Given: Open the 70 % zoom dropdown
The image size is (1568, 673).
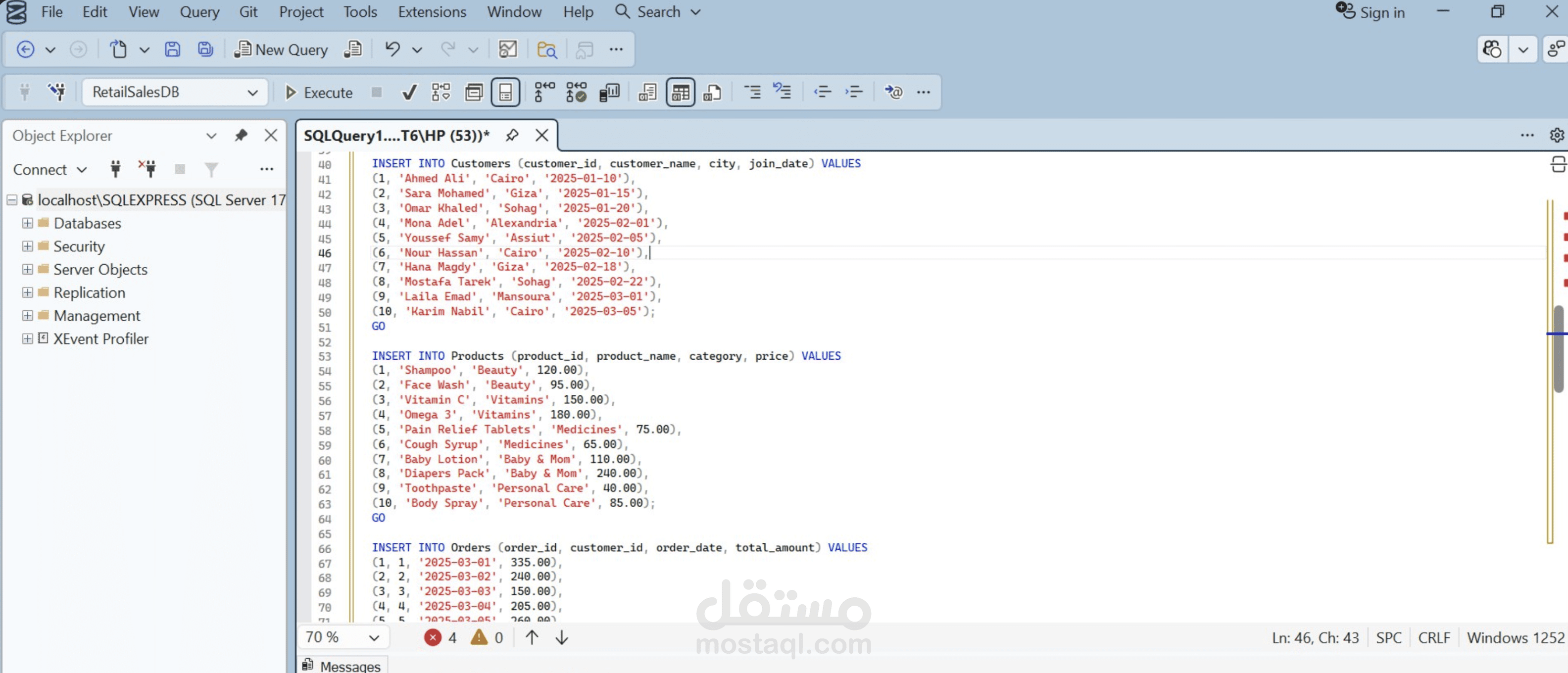Looking at the screenshot, I should coord(374,637).
